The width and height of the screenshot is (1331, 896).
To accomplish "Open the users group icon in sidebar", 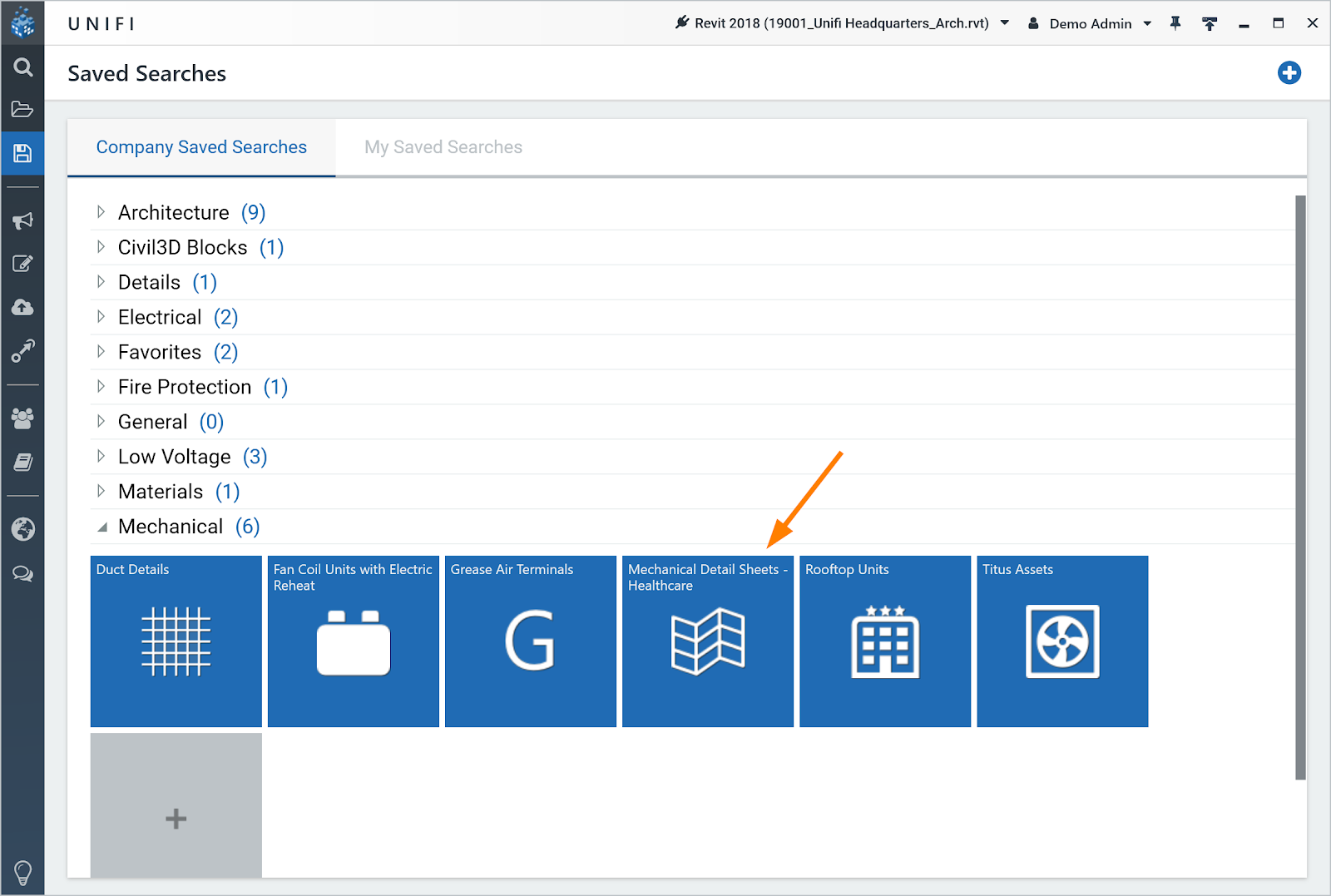I will pos(22,418).
